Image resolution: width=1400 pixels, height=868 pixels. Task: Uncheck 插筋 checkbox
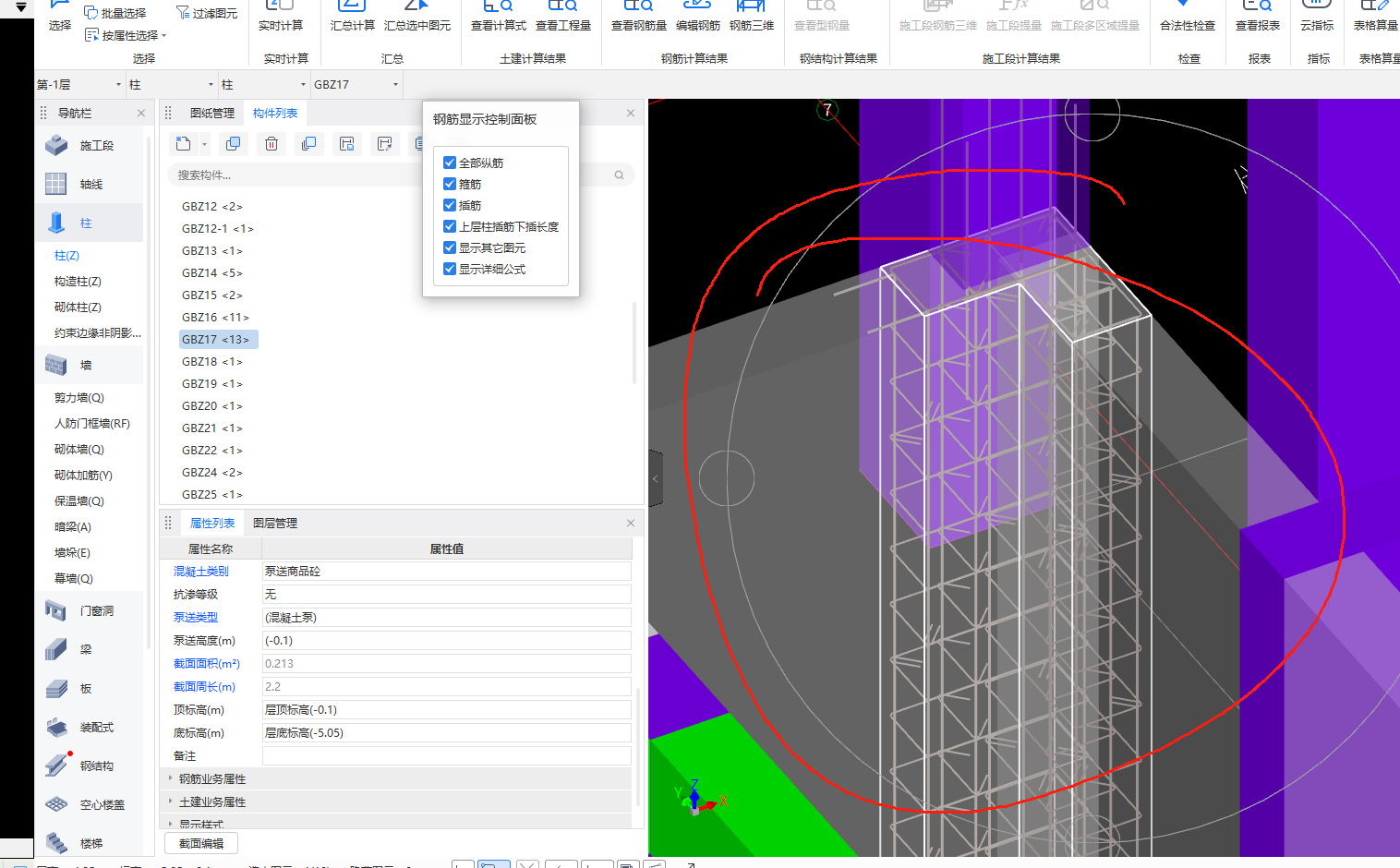(450, 205)
